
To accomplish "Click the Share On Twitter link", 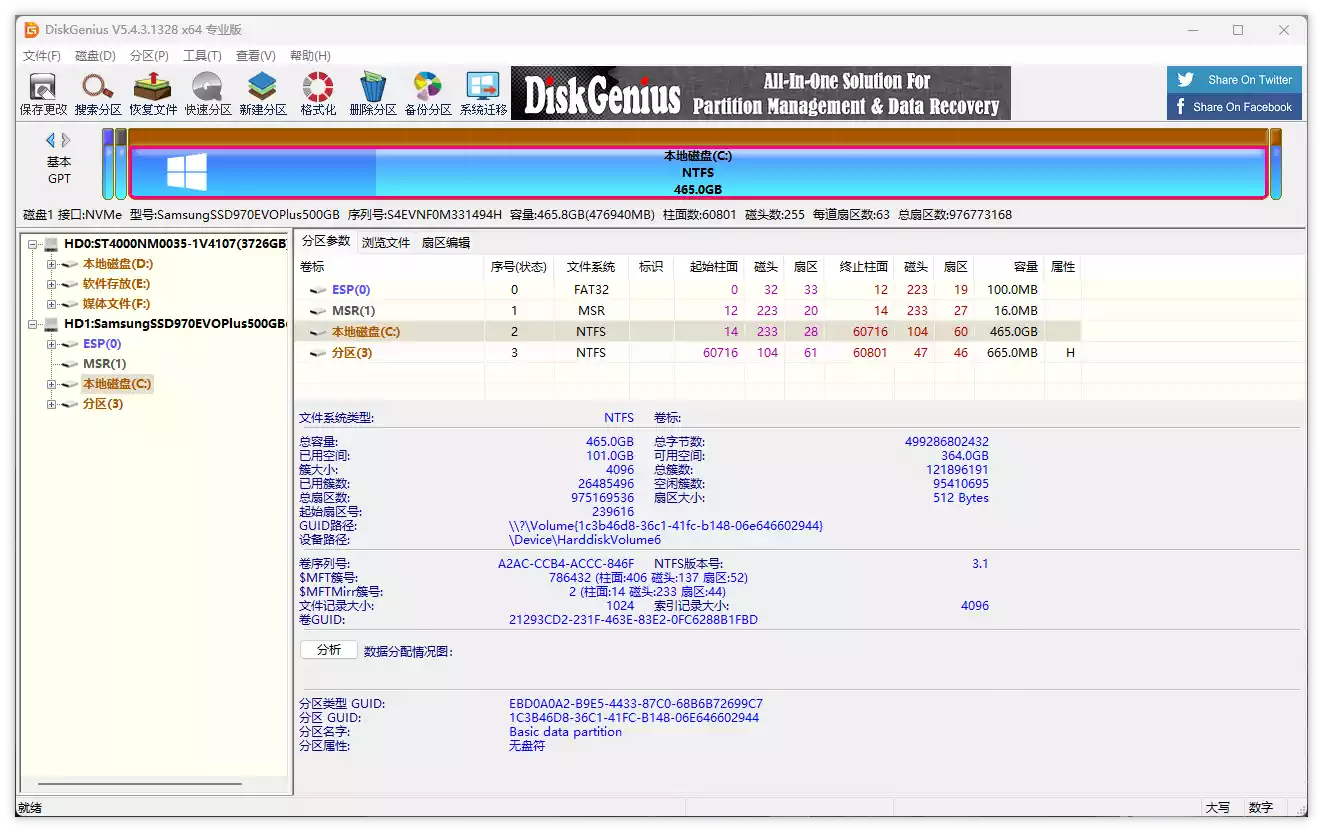I will pos(1235,80).
